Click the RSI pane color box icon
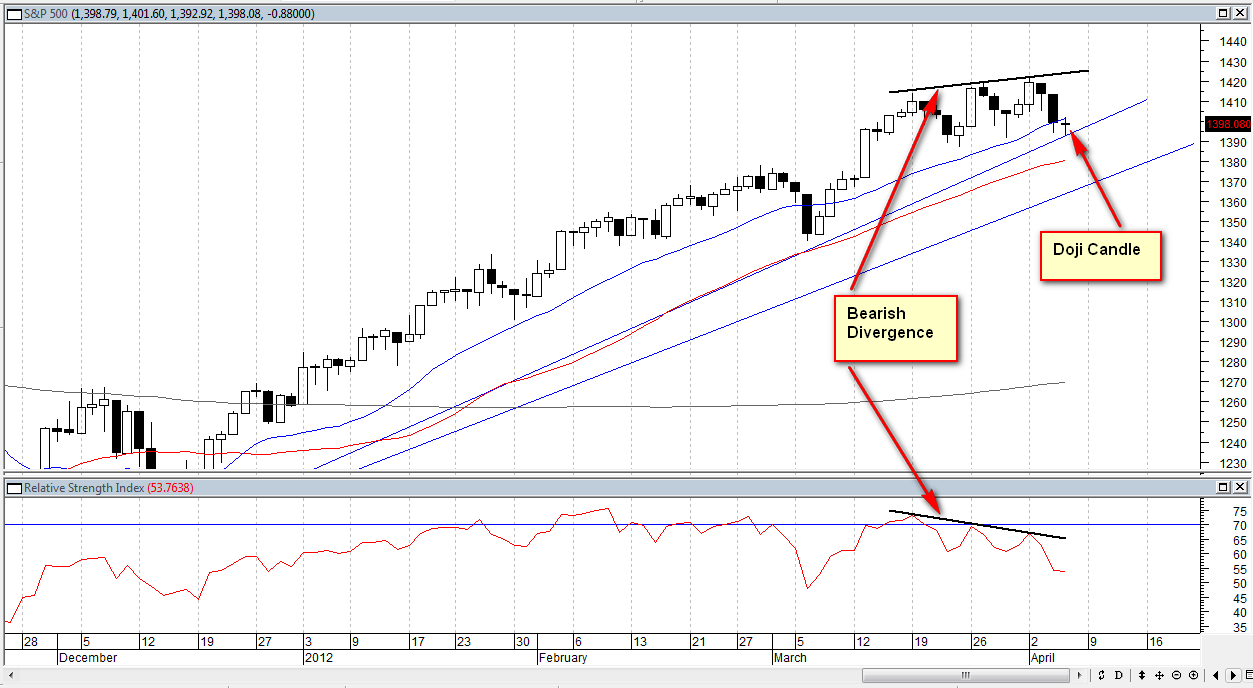This screenshot has width=1253, height=688. point(14,487)
